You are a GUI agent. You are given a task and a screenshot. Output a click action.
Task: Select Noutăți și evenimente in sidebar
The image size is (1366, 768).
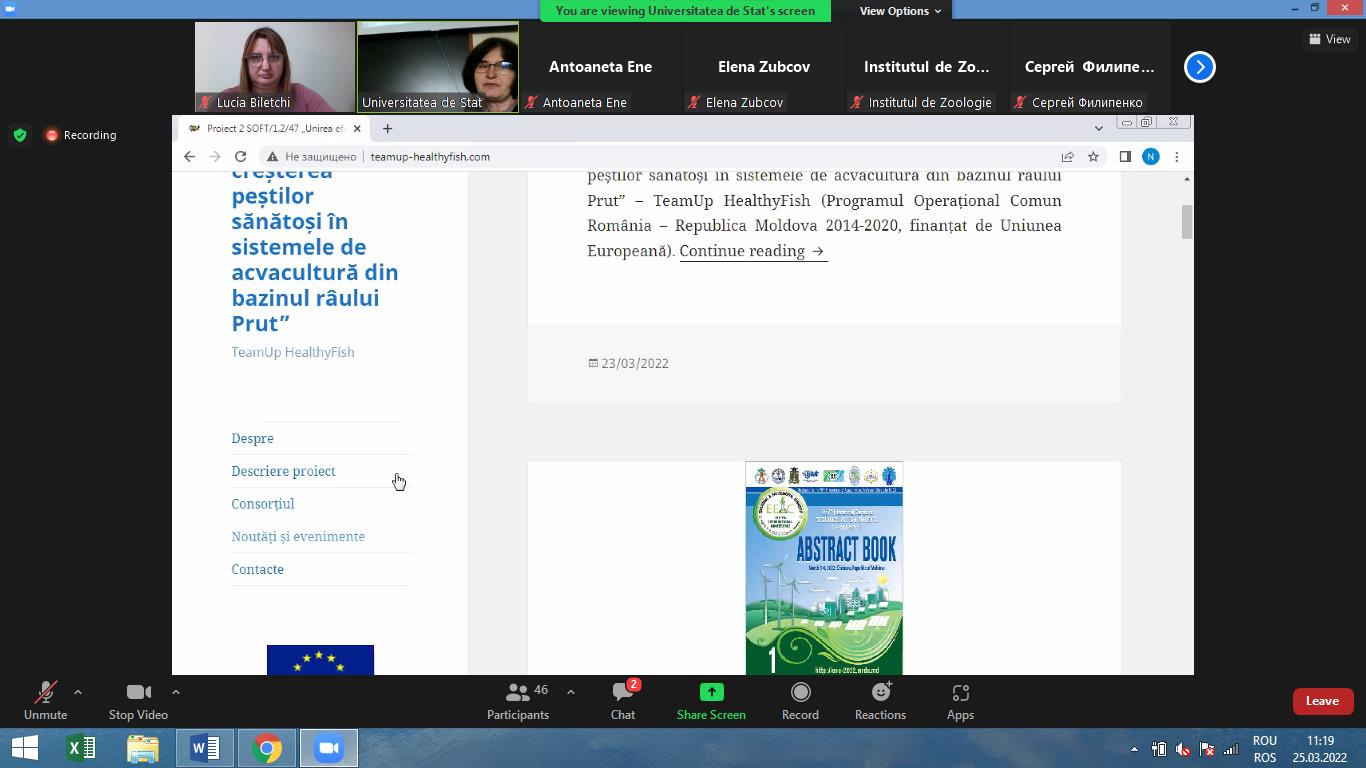(x=298, y=536)
